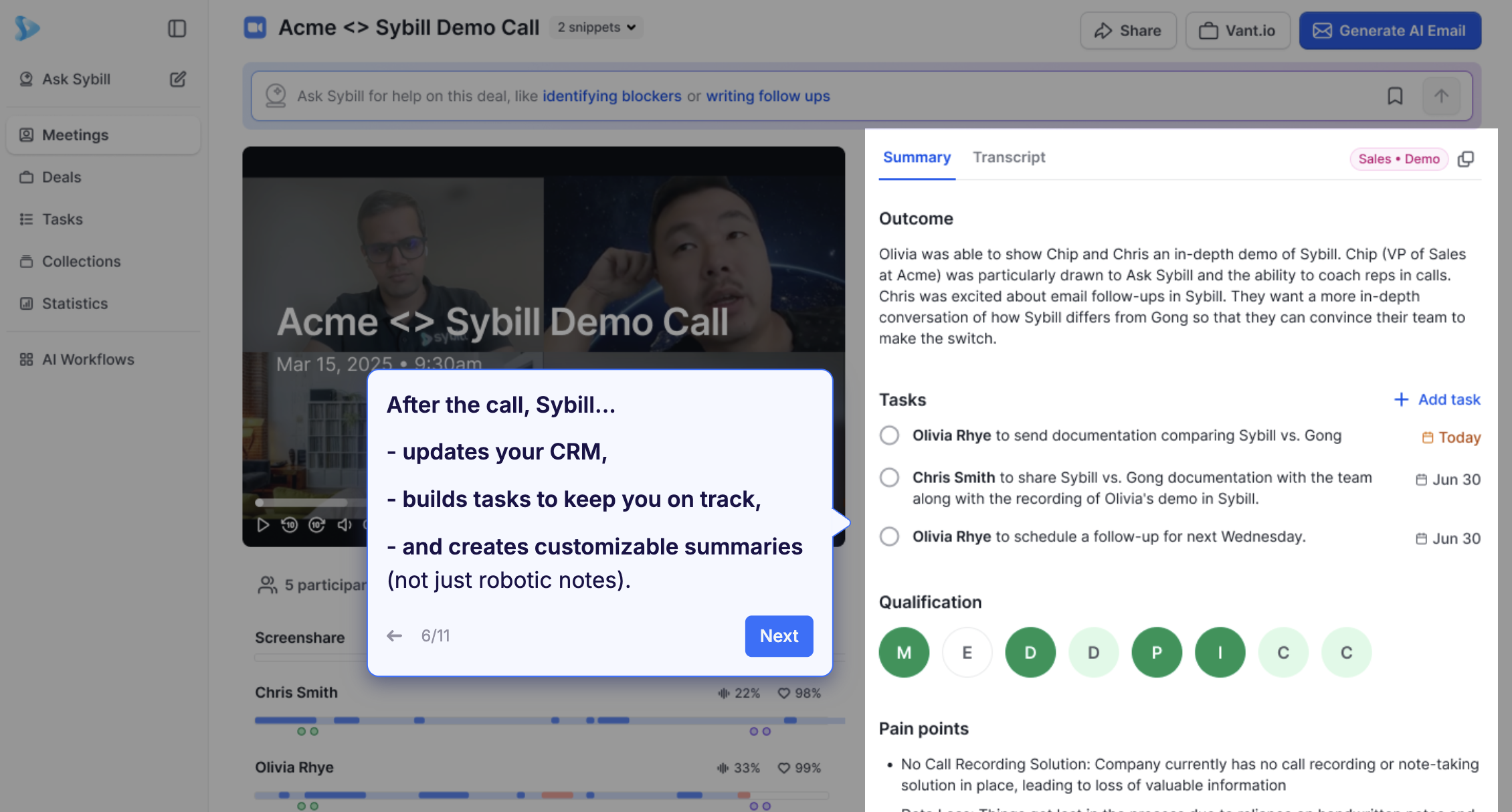Click the new chat edit icon beside Ask Sybill
1512x812 pixels.
(x=177, y=79)
